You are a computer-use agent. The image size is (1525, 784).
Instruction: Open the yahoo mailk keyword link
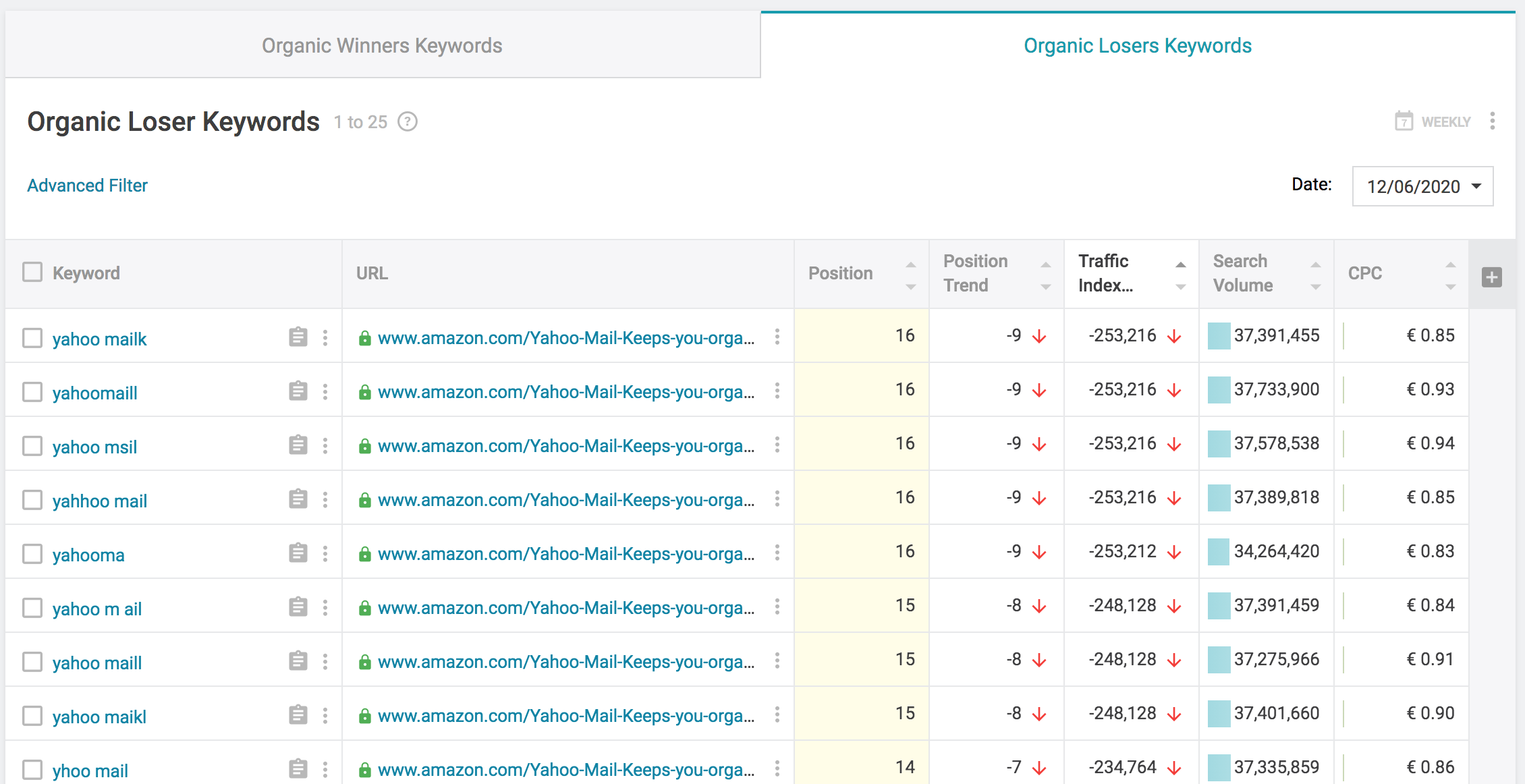tap(99, 339)
